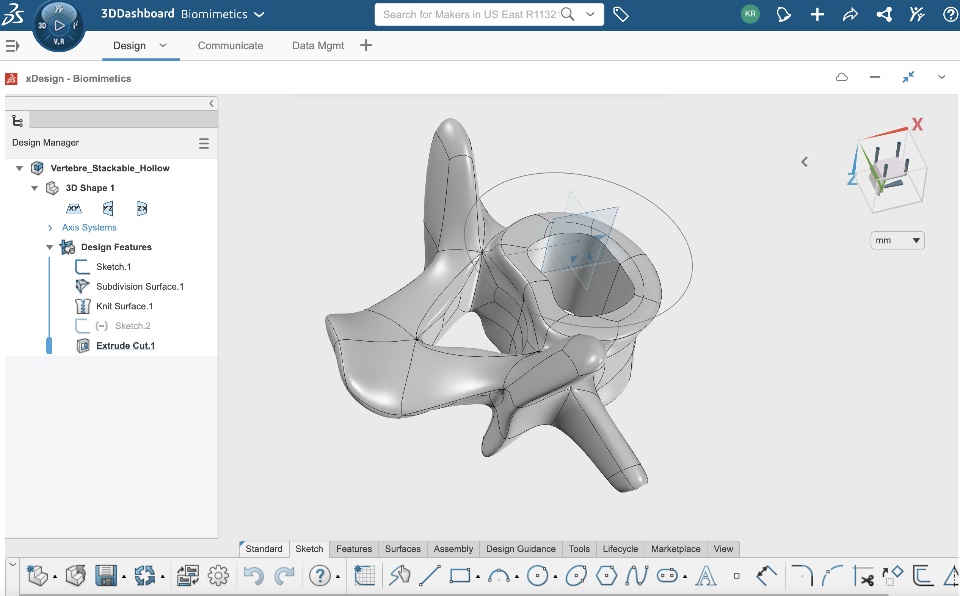Expand Axis Systems node

tap(50, 228)
